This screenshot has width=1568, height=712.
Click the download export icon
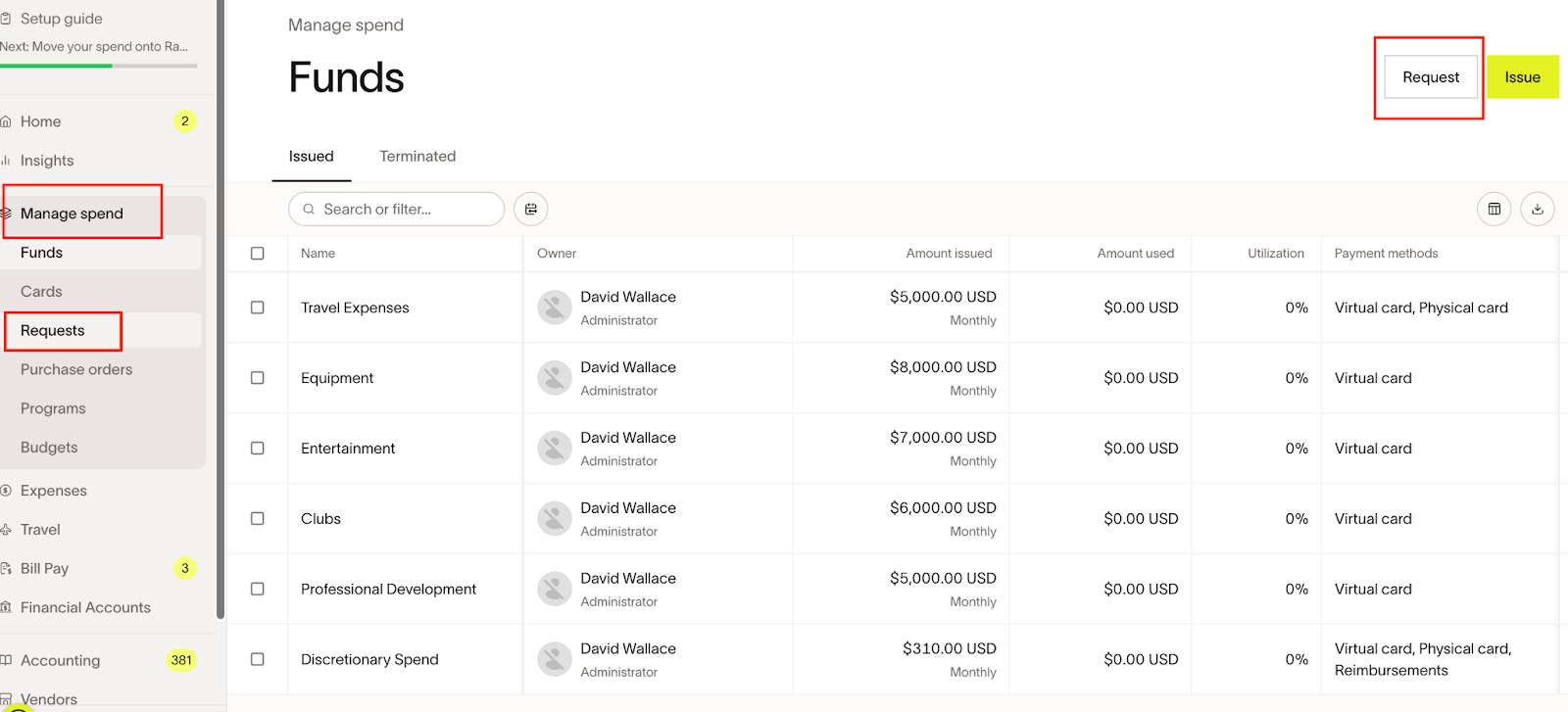coord(1537,209)
